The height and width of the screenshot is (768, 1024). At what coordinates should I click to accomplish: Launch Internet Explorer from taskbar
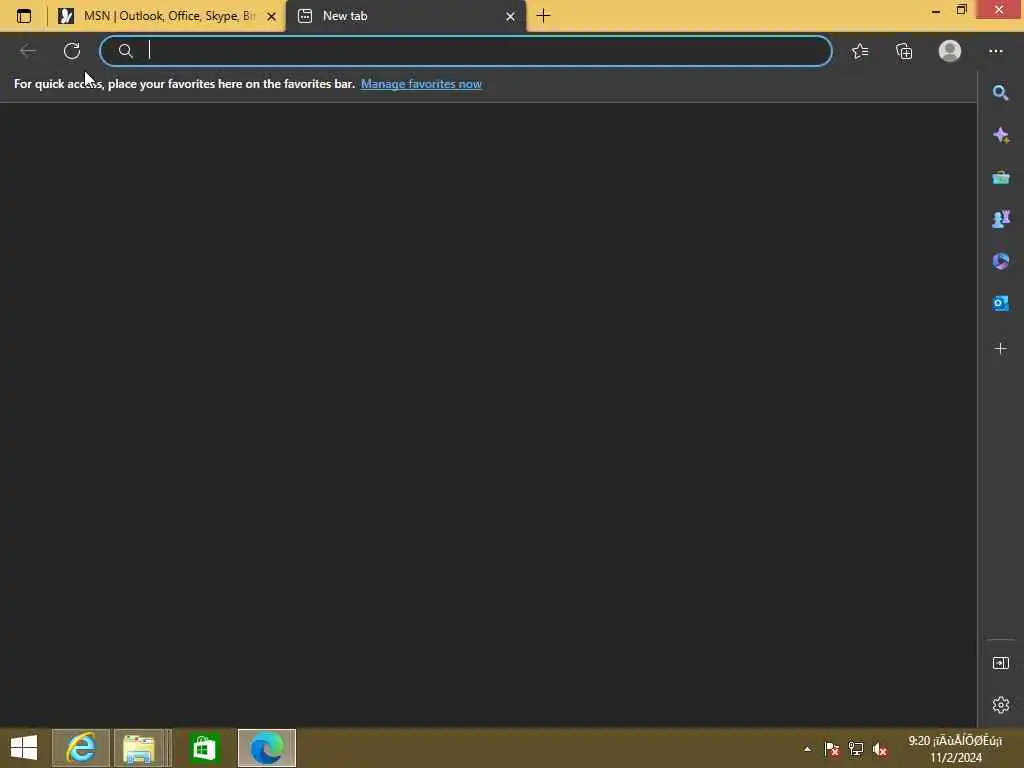pos(81,748)
